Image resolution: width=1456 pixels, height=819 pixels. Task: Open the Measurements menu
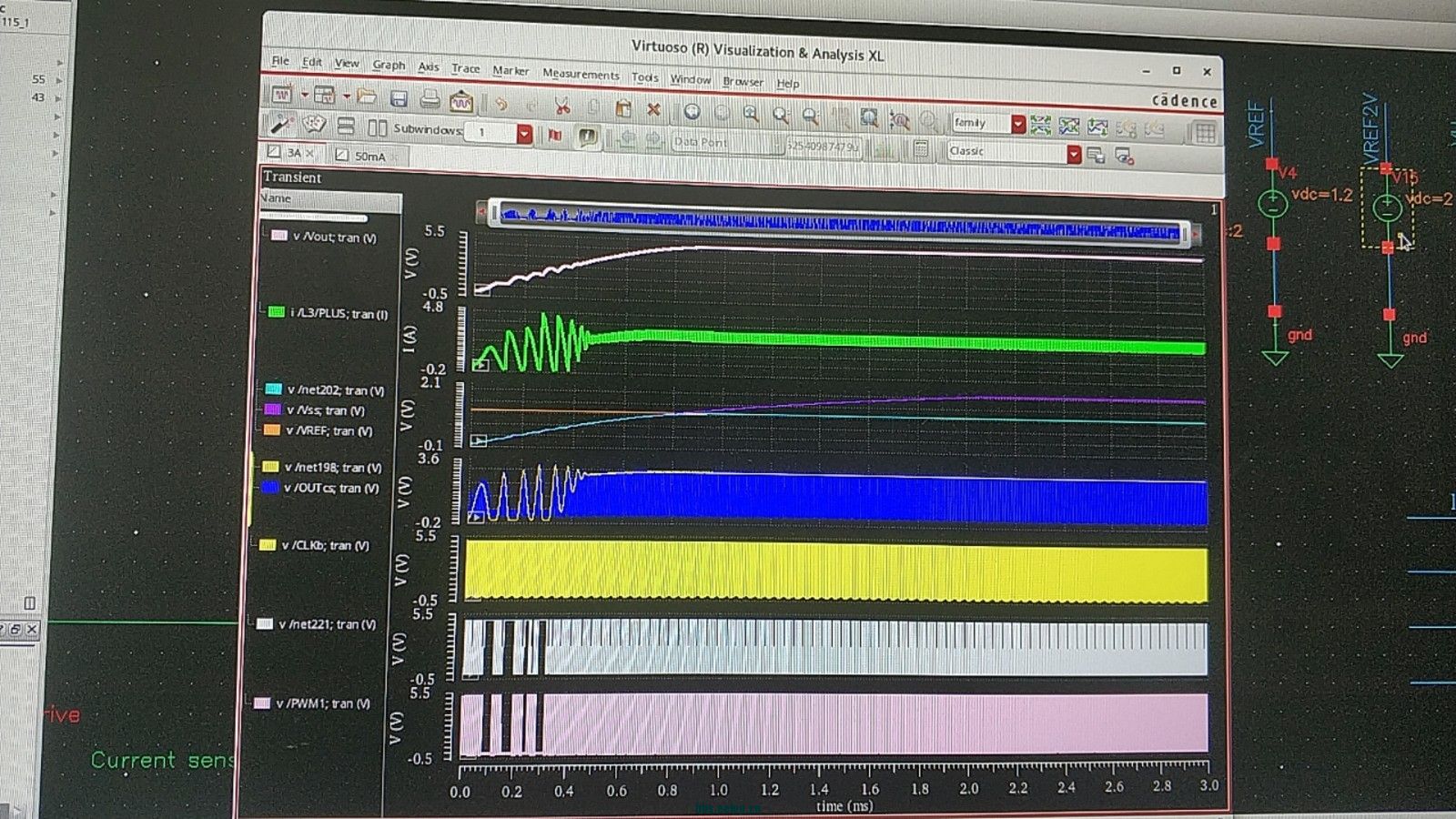(x=581, y=74)
